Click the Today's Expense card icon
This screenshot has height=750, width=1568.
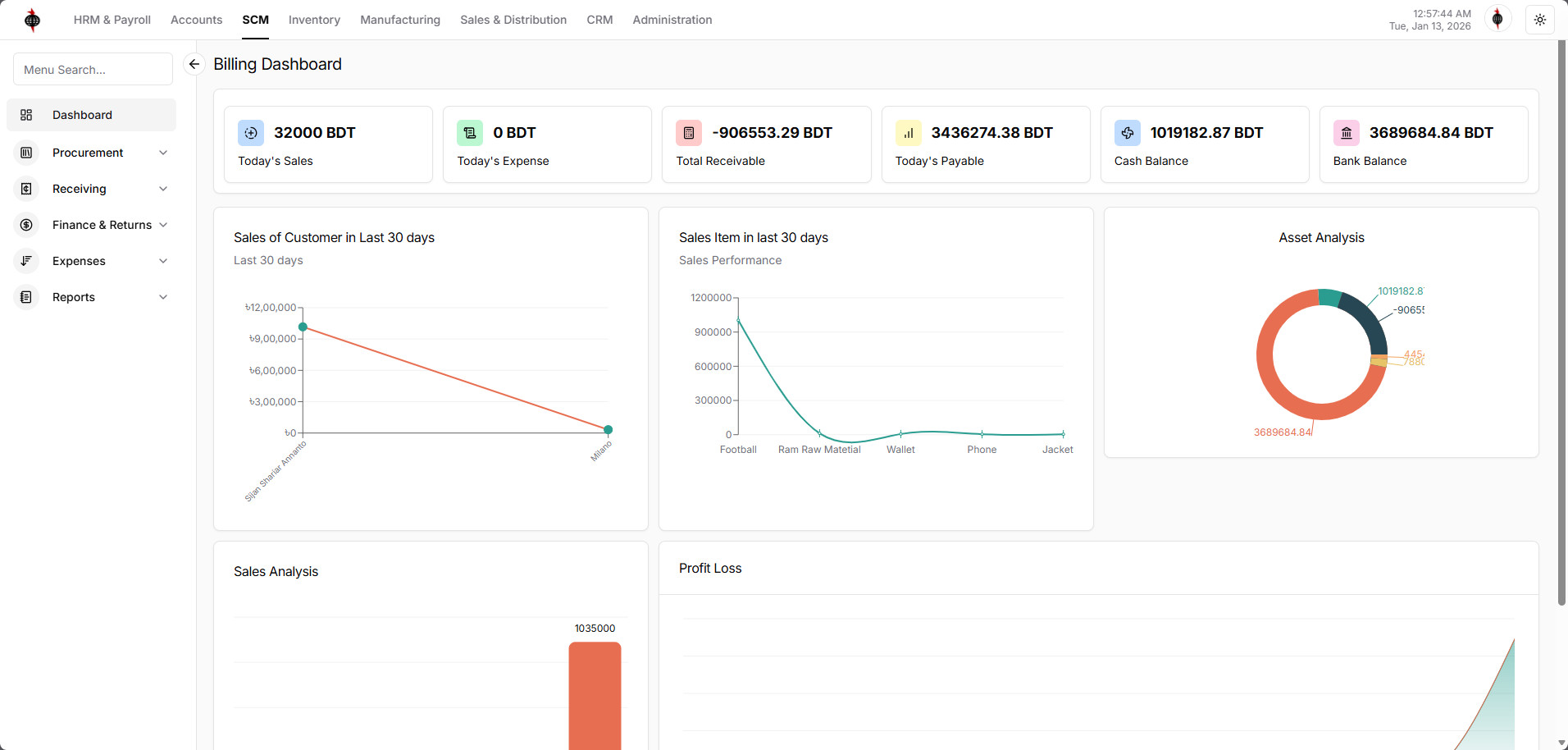[470, 133]
